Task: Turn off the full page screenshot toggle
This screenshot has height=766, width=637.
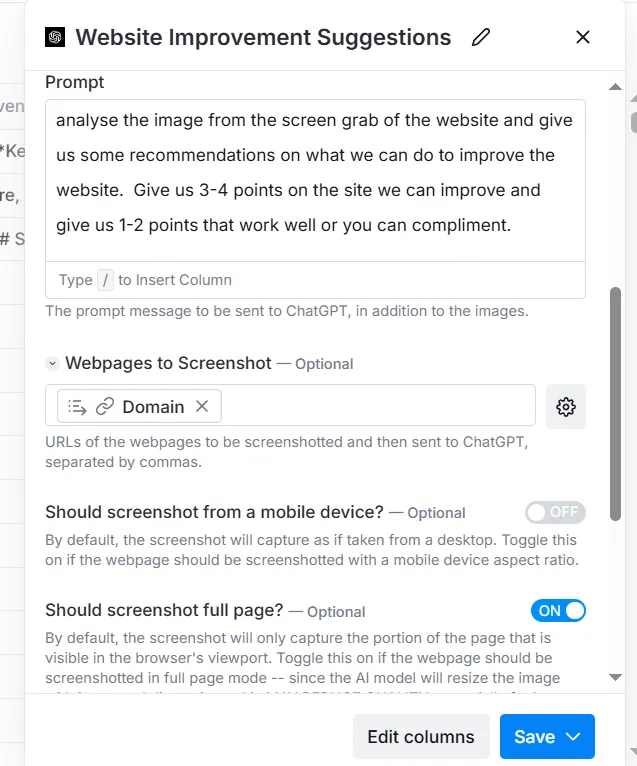Action: tap(558, 611)
